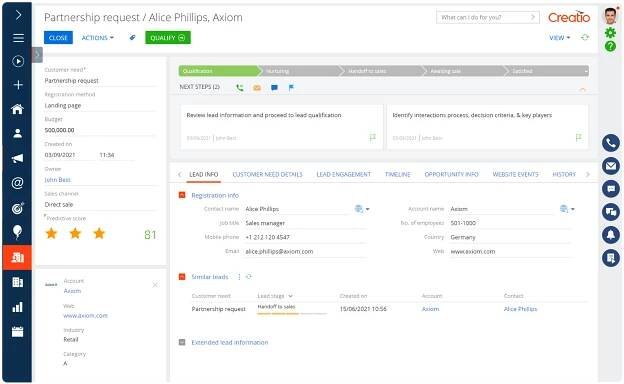Open the email envelope panel on the right sidebar

[610, 166]
